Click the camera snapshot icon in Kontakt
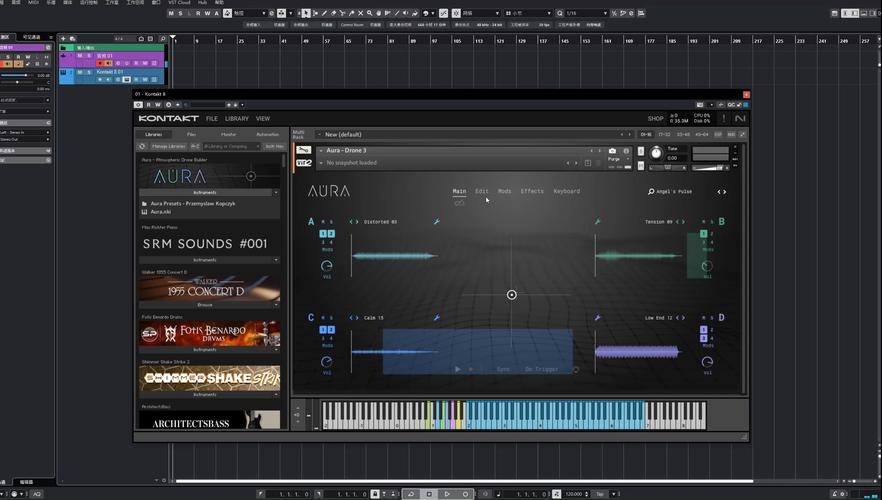 pos(612,151)
